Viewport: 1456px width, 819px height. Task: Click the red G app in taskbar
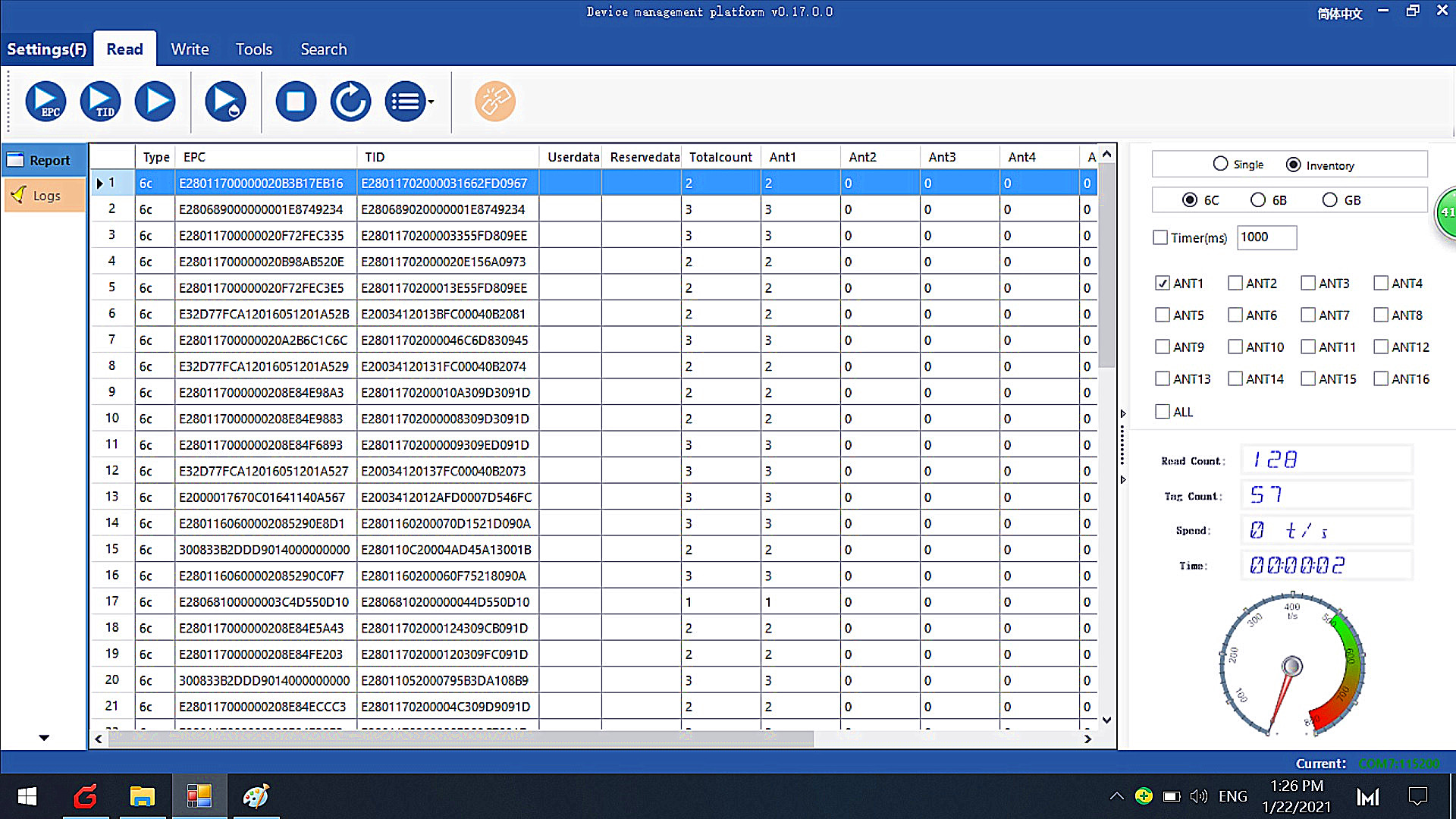coord(85,796)
